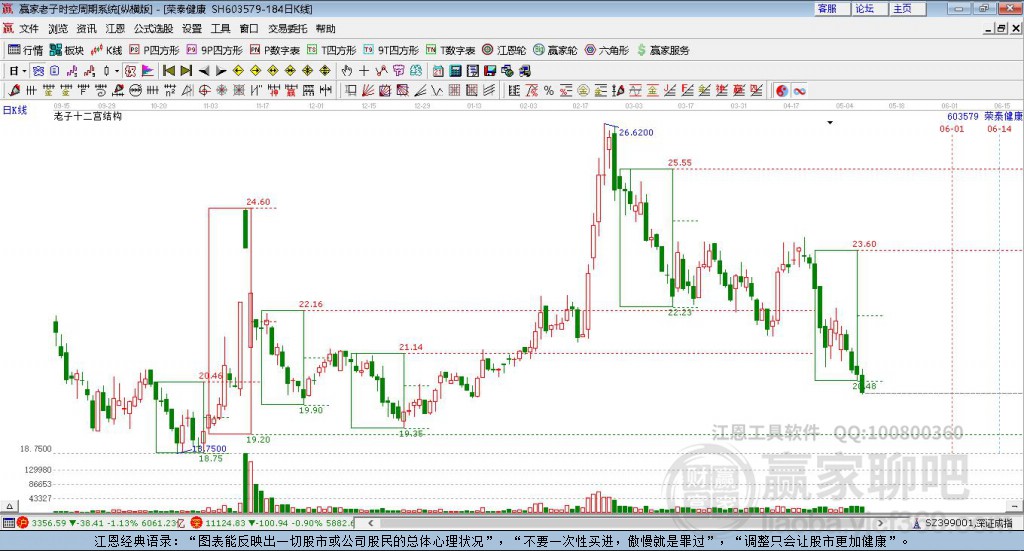Open the T四方形 tool
This screenshot has height=551, width=1024.
click(x=332, y=50)
